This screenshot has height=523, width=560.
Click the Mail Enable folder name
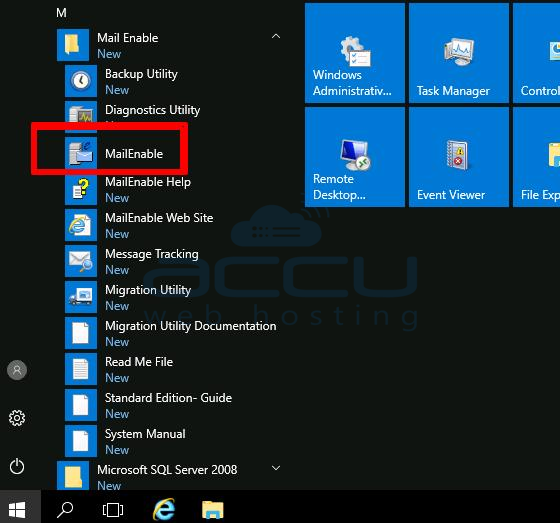point(128,38)
